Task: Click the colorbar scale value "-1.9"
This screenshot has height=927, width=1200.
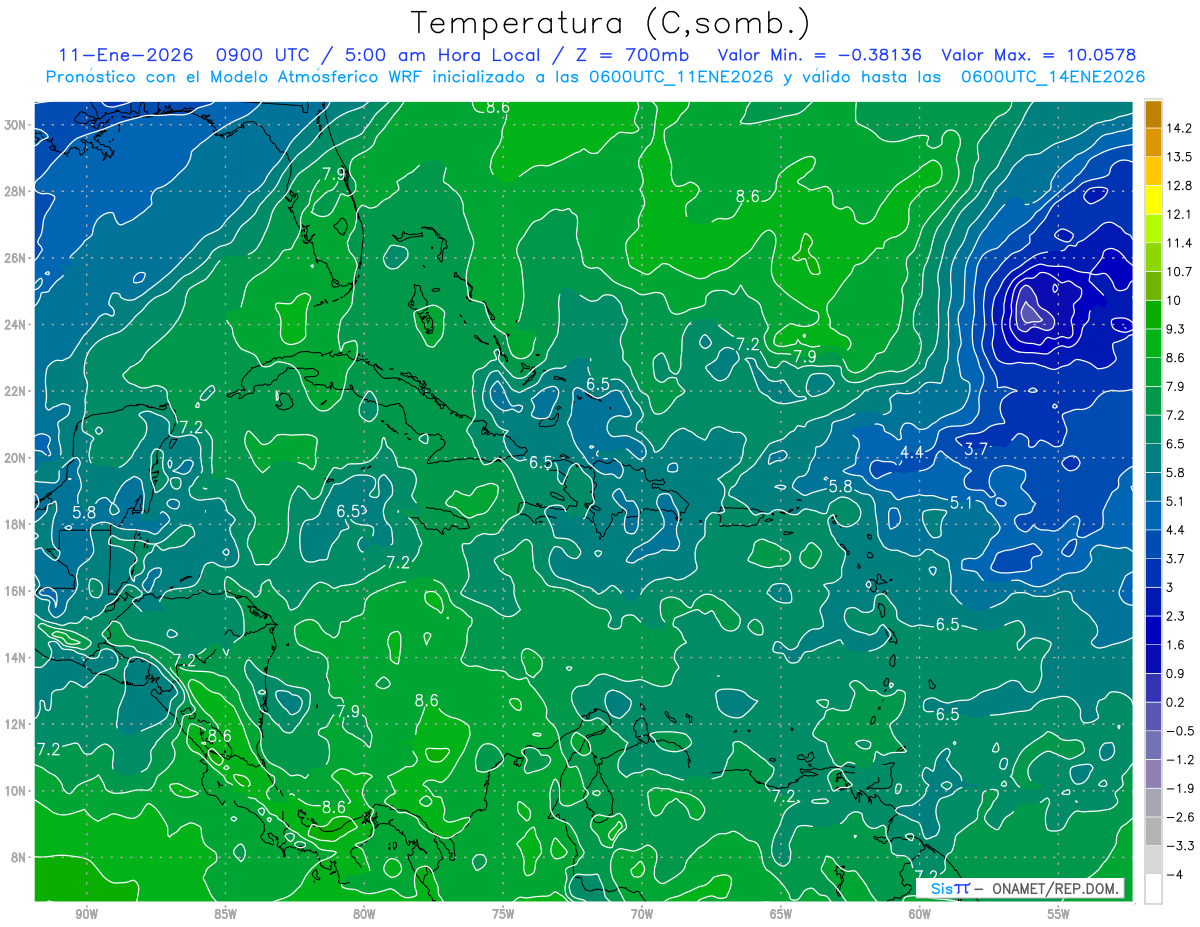Action: click(x=1179, y=788)
